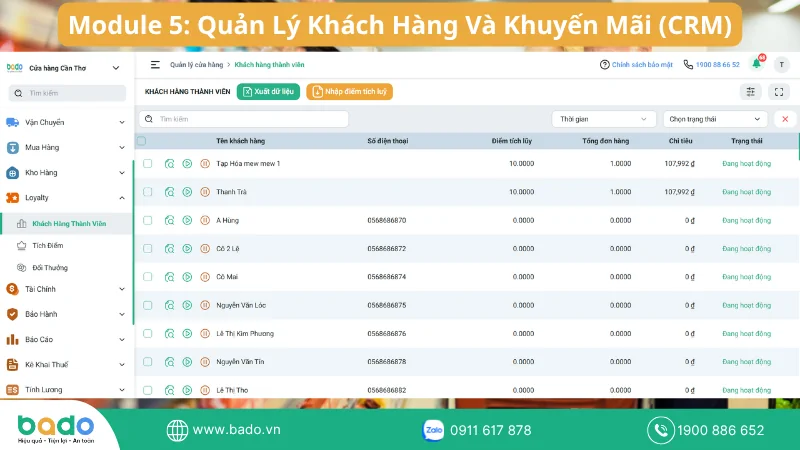Click the Tài Chính coin icon
Image resolution: width=800 pixels, height=450 pixels.
coord(12,289)
